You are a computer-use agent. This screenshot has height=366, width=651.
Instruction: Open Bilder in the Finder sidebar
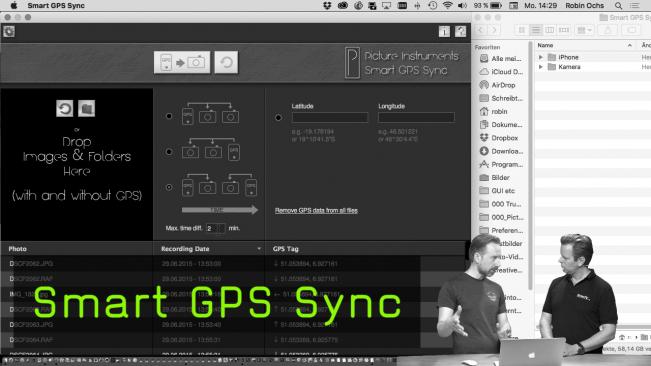tap(495, 178)
